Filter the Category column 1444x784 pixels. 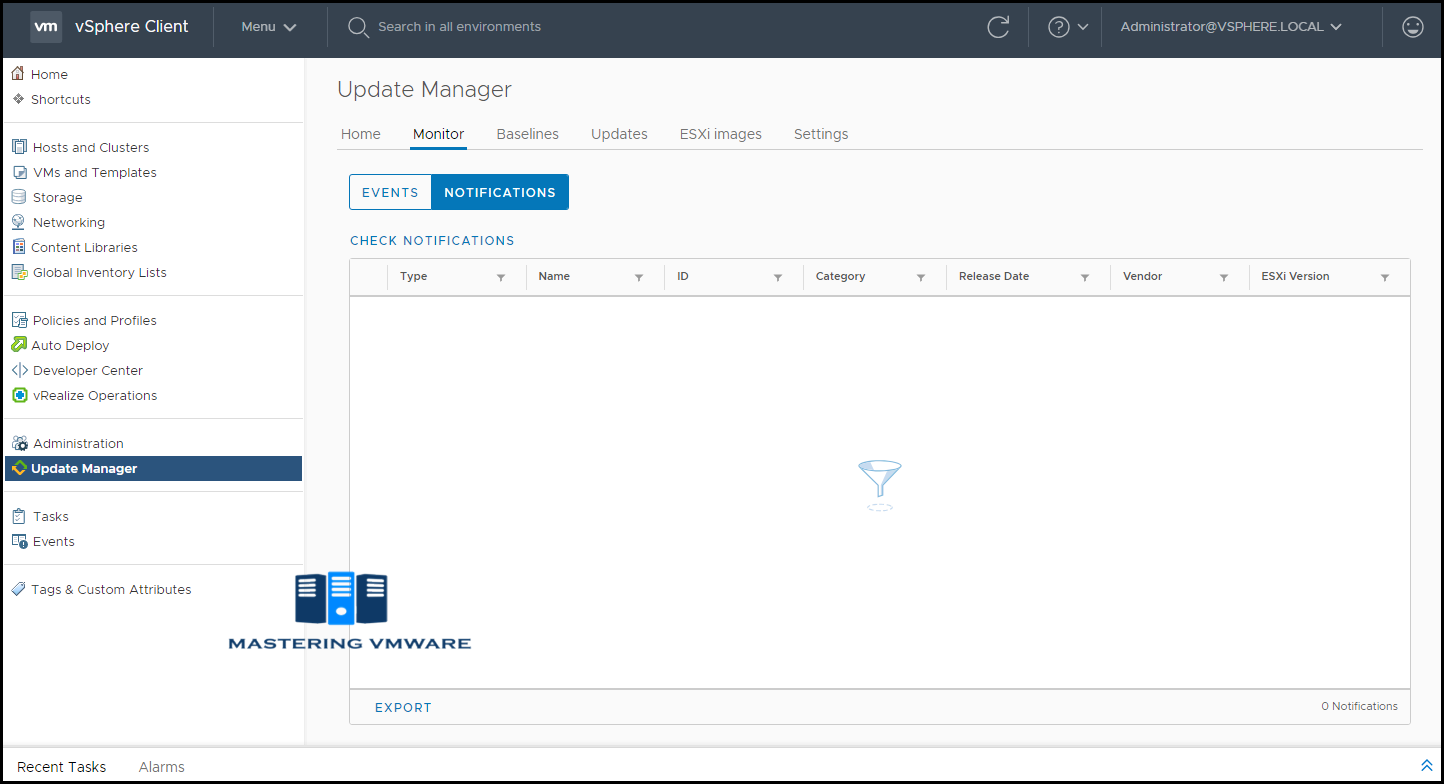(921, 278)
